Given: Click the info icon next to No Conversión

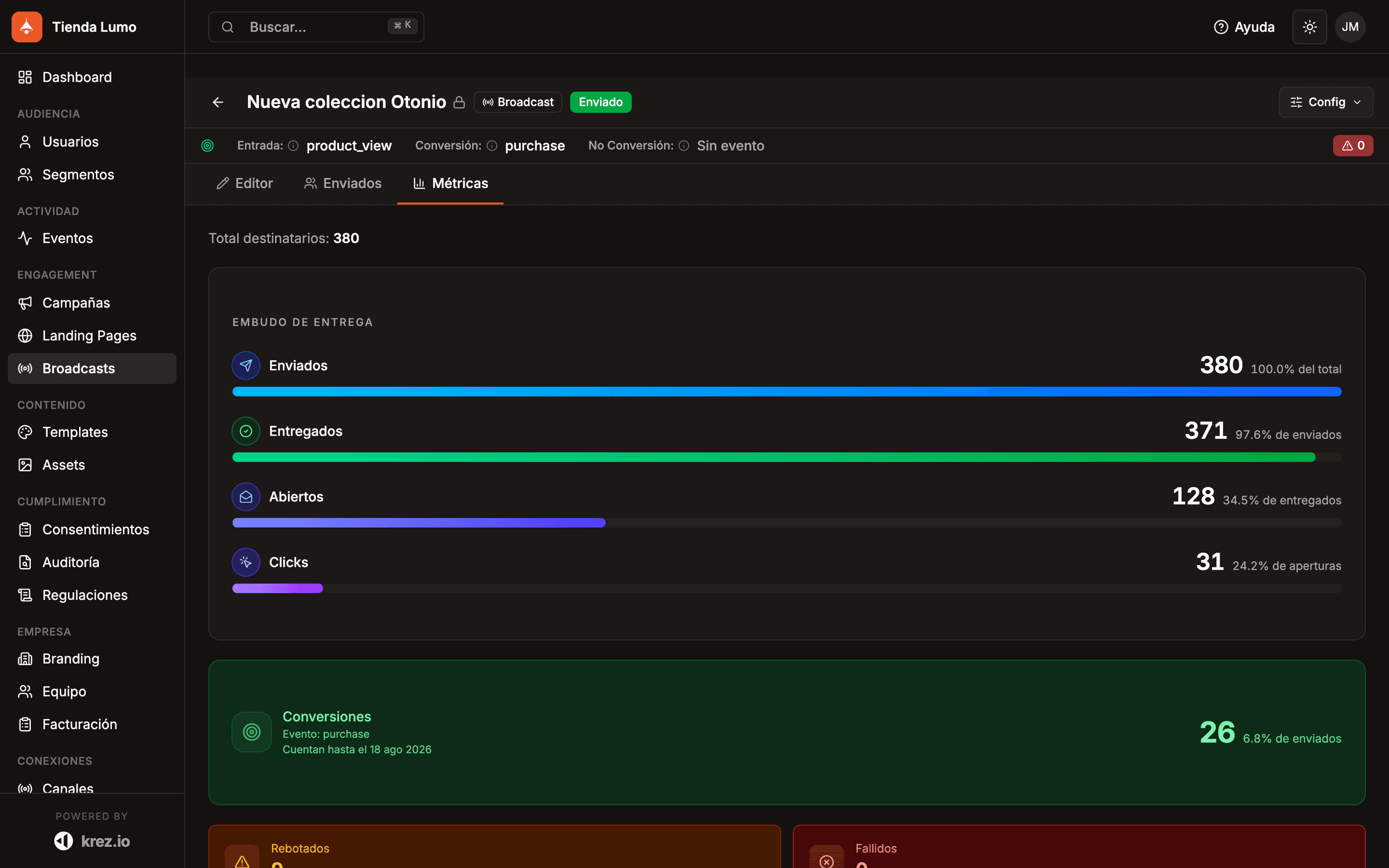Looking at the screenshot, I should [684, 146].
